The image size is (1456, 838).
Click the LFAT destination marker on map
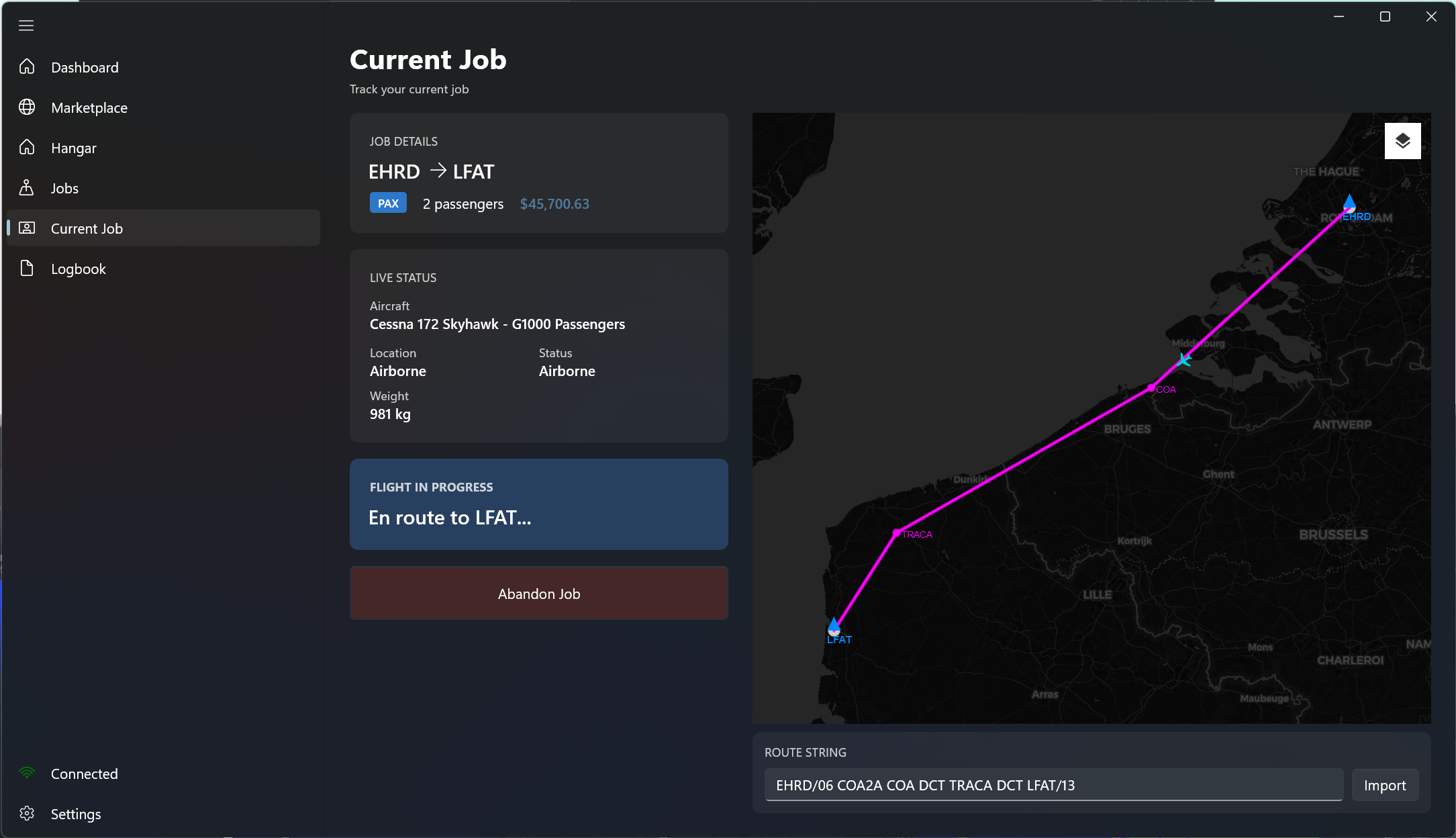coord(834,626)
